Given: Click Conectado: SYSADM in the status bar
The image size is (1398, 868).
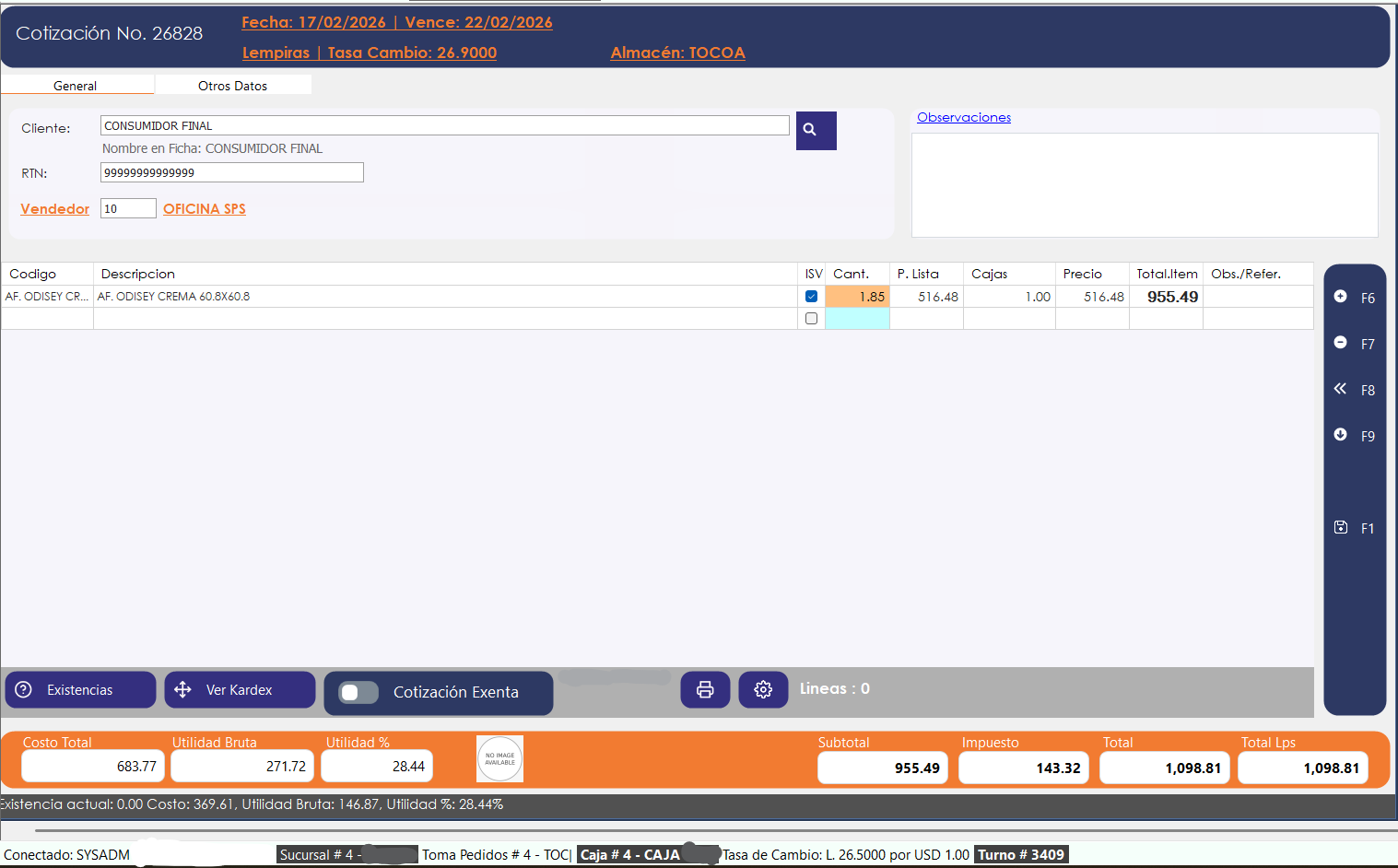Looking at the screenshot, I should point(66,855).
